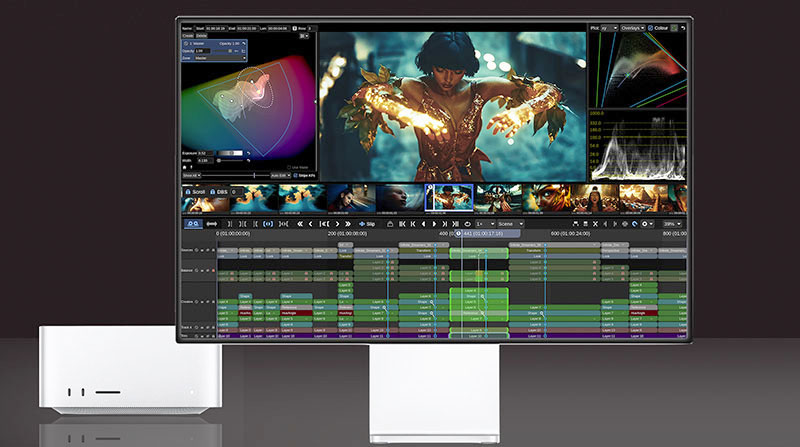Click the blue circular refresh icon near gear
800x447 pixels.
pos(635,224)
